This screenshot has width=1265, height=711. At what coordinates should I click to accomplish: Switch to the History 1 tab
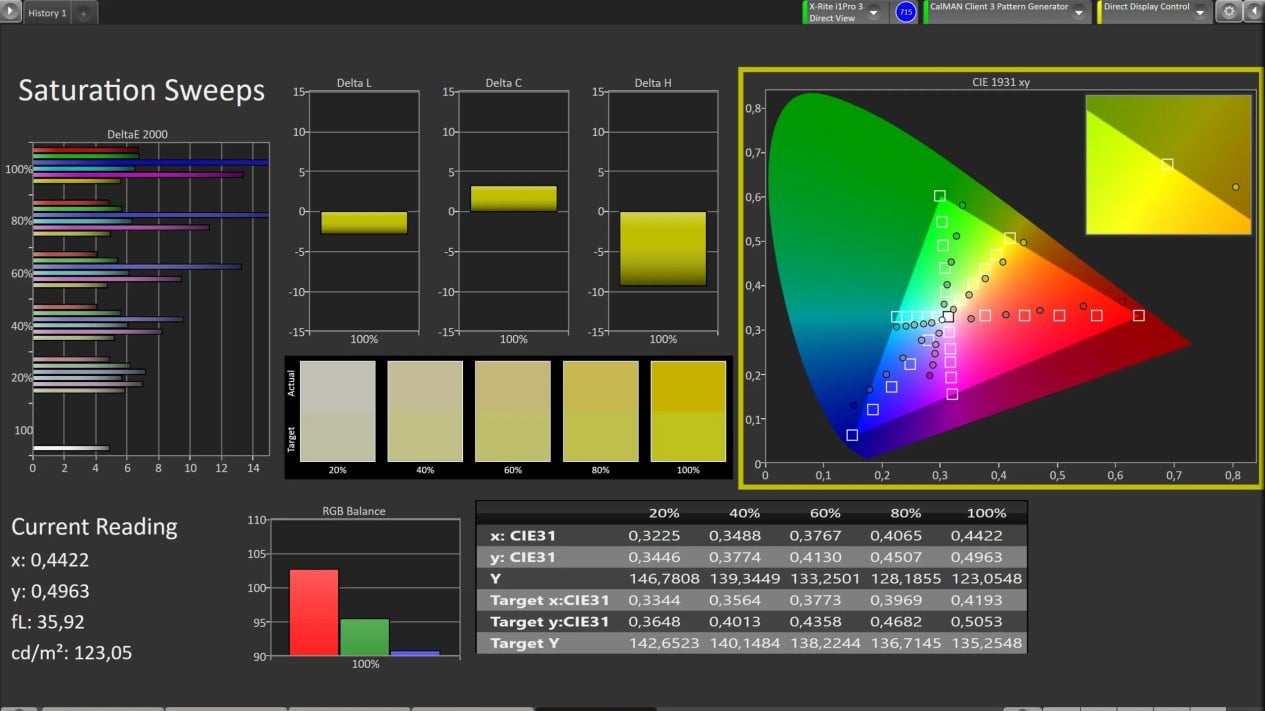click(46, 13)
